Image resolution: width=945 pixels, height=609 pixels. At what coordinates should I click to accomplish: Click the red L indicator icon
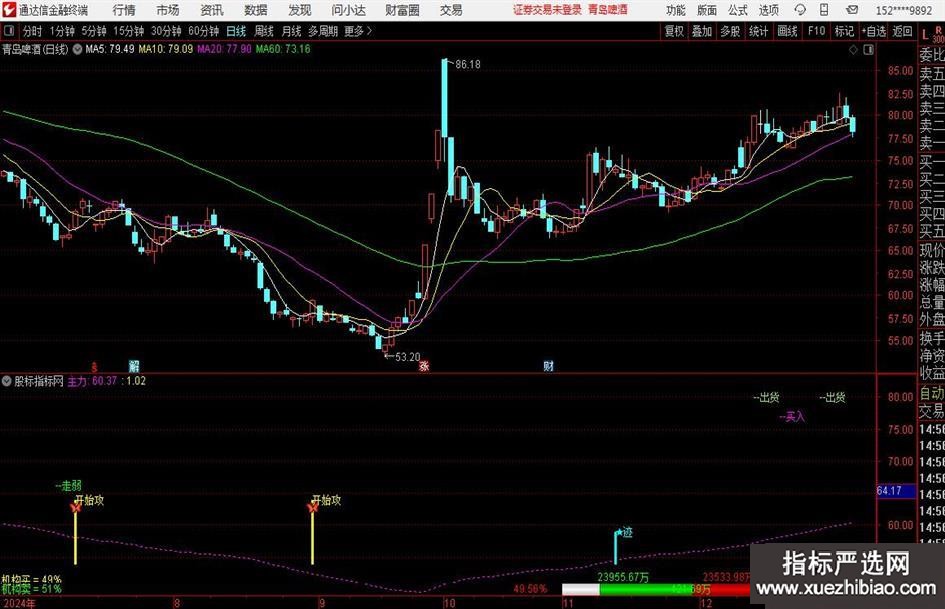[925, 34]
